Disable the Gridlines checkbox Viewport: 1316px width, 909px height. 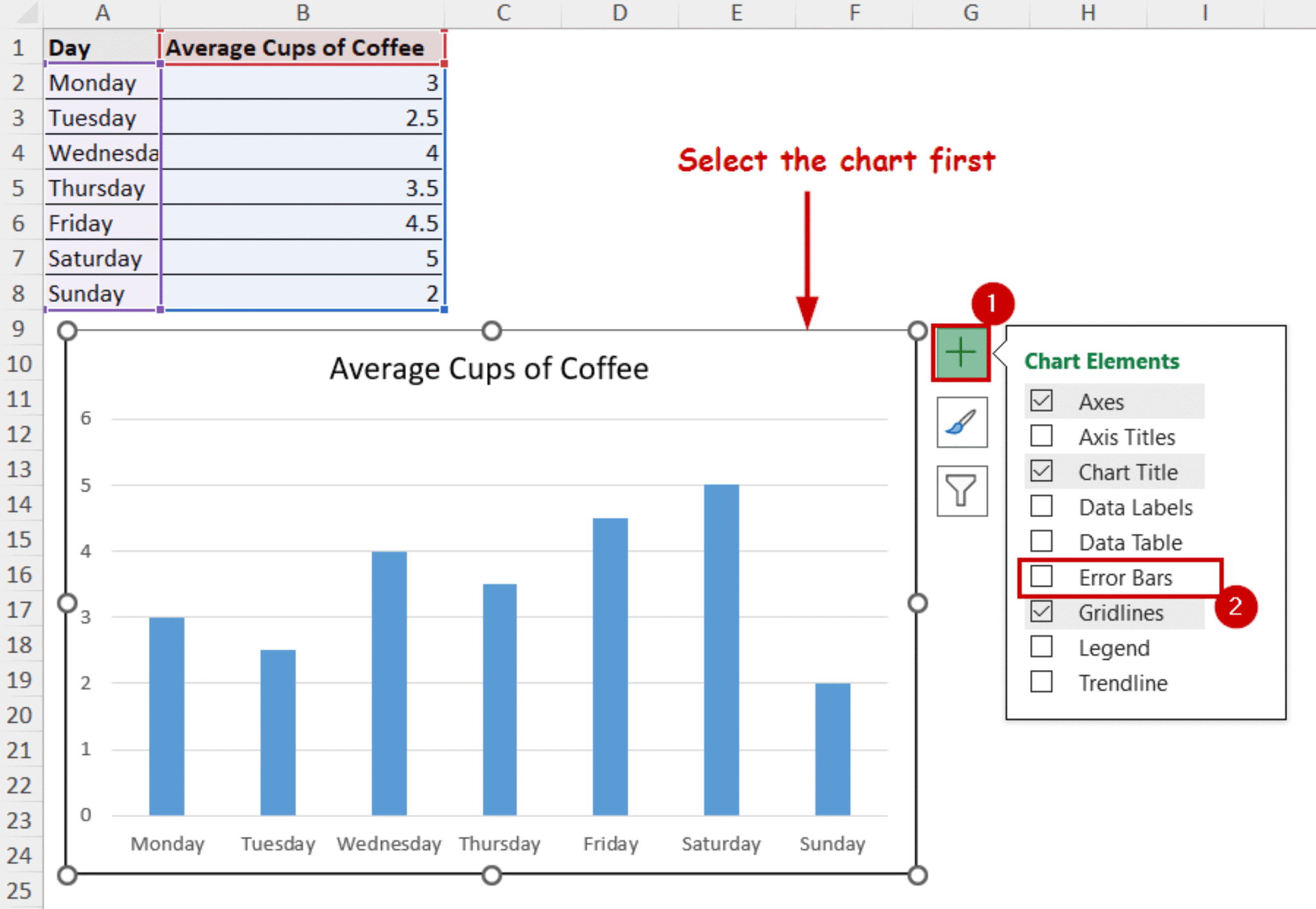[x=1041, y=612]
